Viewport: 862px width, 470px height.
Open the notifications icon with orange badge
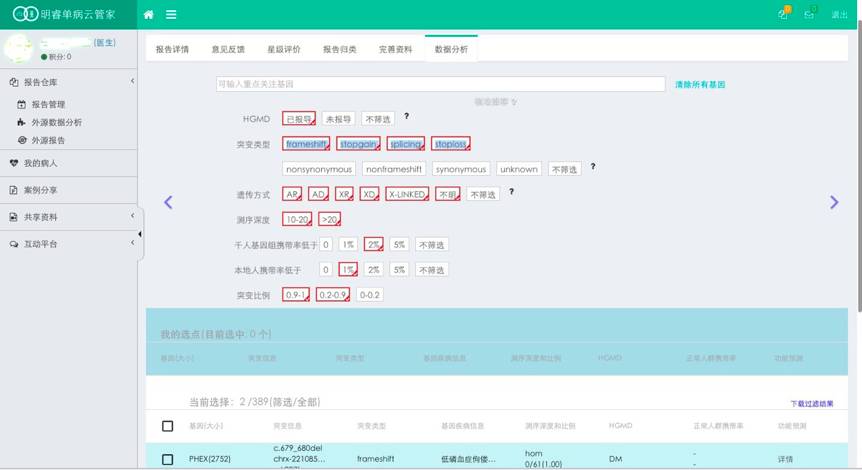(x=783, y=15)
